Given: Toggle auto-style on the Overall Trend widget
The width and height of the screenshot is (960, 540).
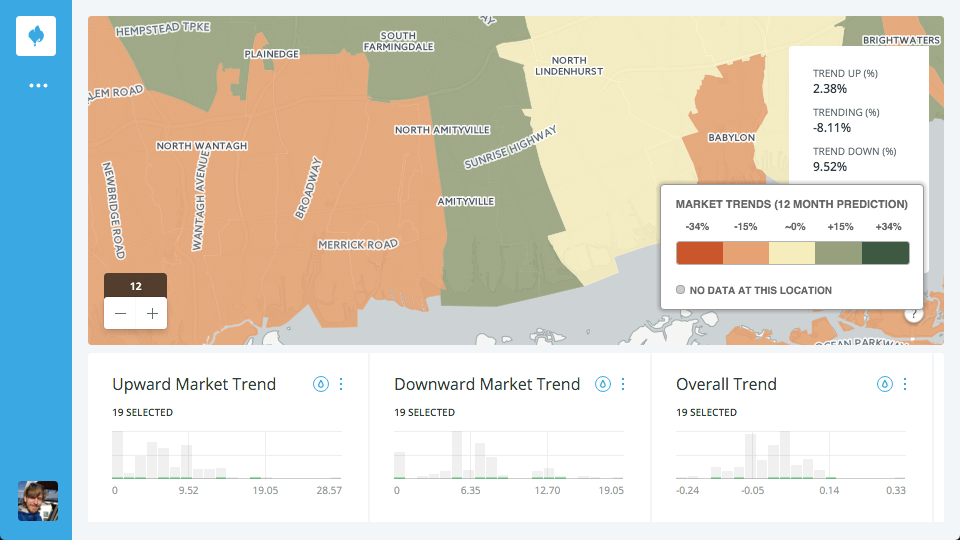Looking at the screenshot, I should click(884, 384).
